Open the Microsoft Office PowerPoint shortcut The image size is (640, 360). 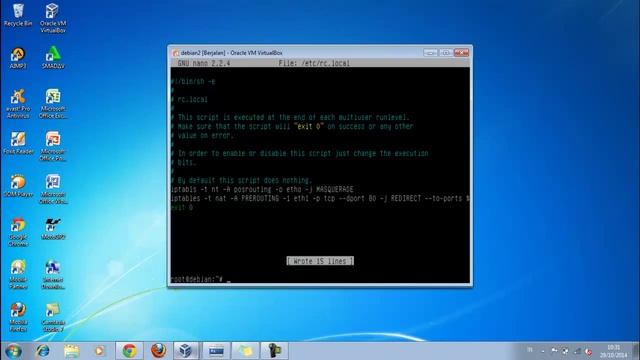53,146
